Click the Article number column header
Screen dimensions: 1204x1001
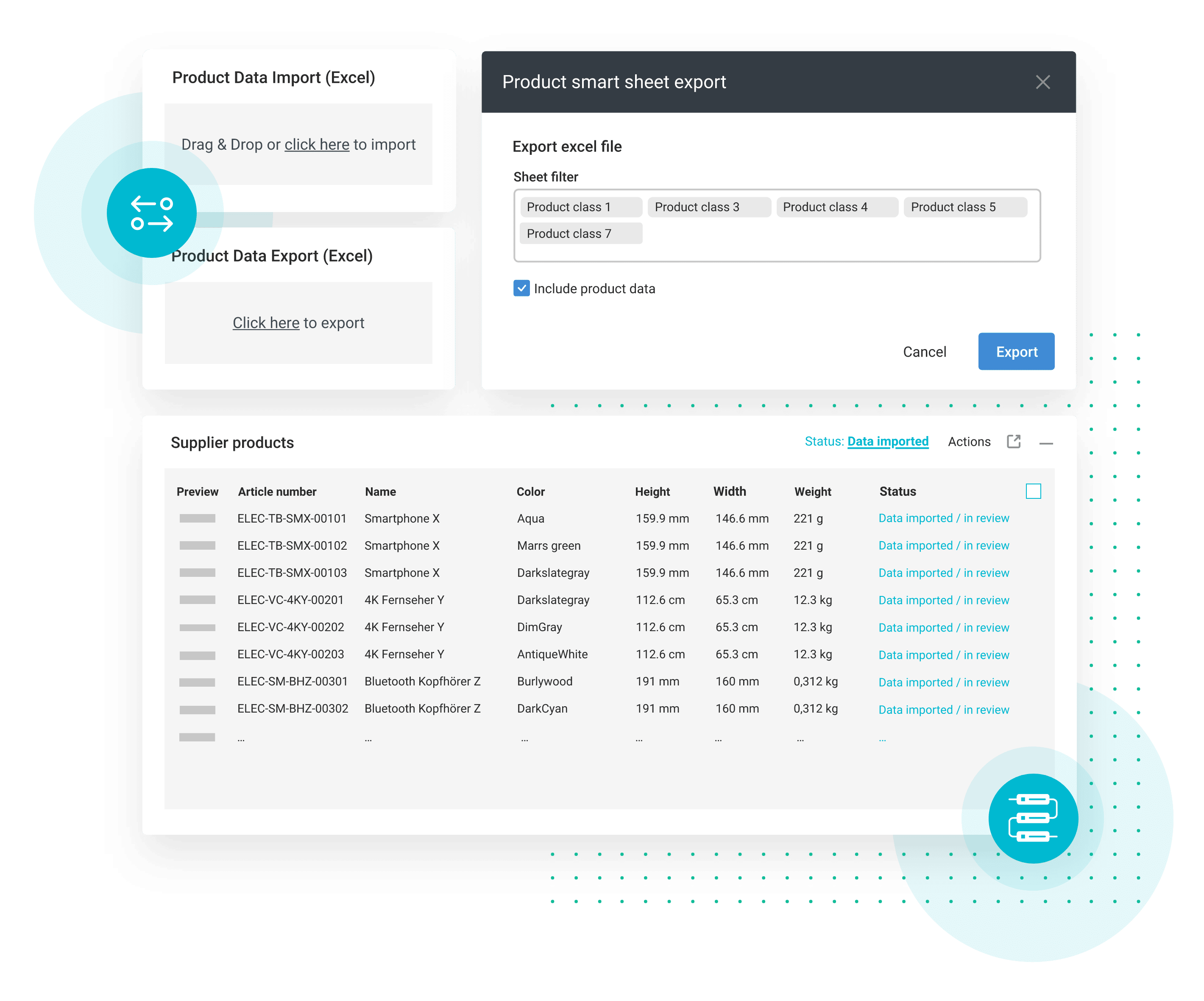pyautogui.click(x=277, y=492)
